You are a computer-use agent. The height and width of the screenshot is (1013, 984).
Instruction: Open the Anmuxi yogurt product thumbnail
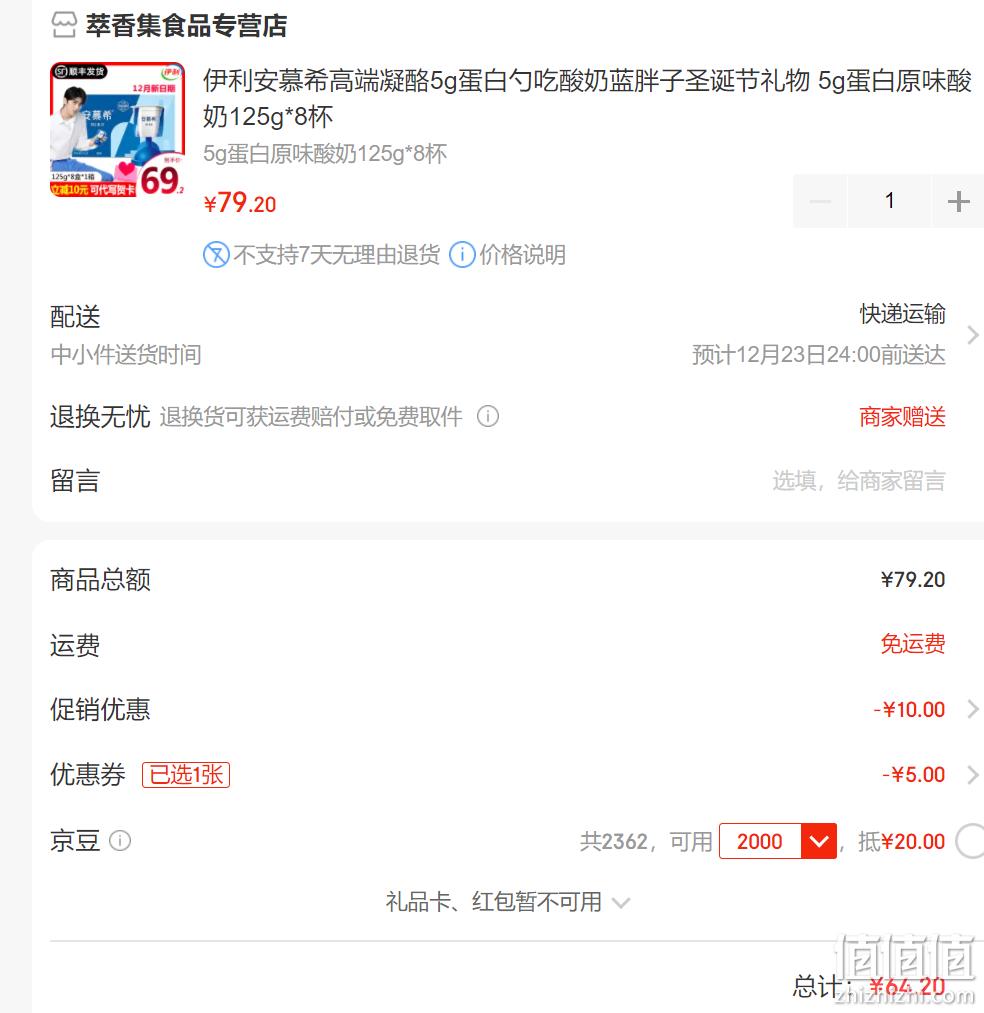[x=118, y=129]
